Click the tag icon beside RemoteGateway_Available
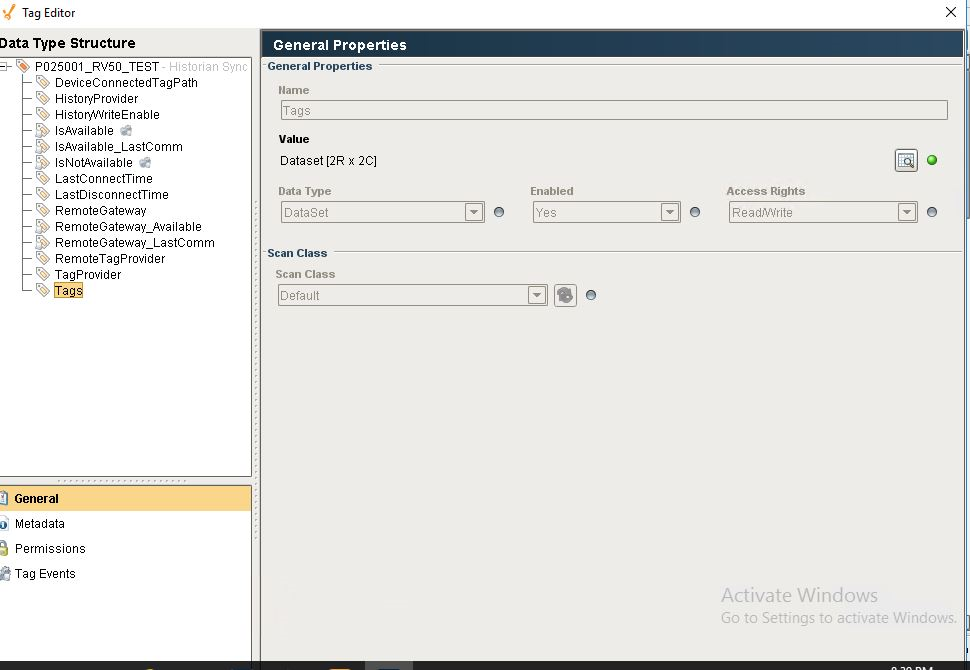 coord(43,226)
